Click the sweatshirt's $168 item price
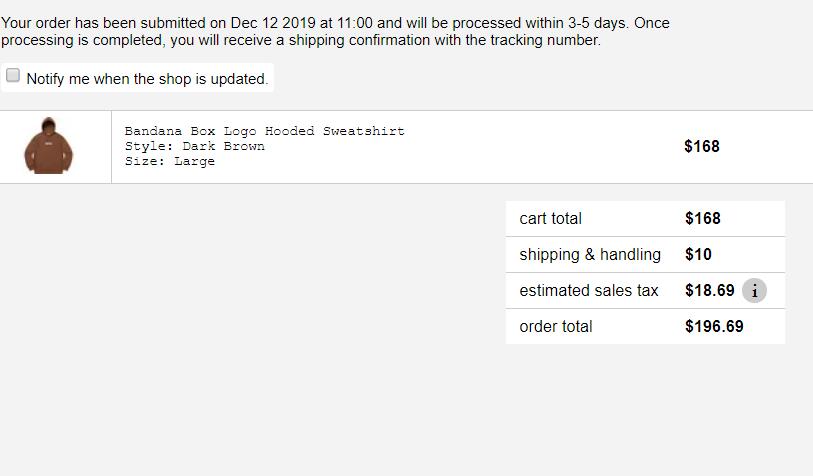The width and height of the screenshot is (813, 476). (701, 146)
